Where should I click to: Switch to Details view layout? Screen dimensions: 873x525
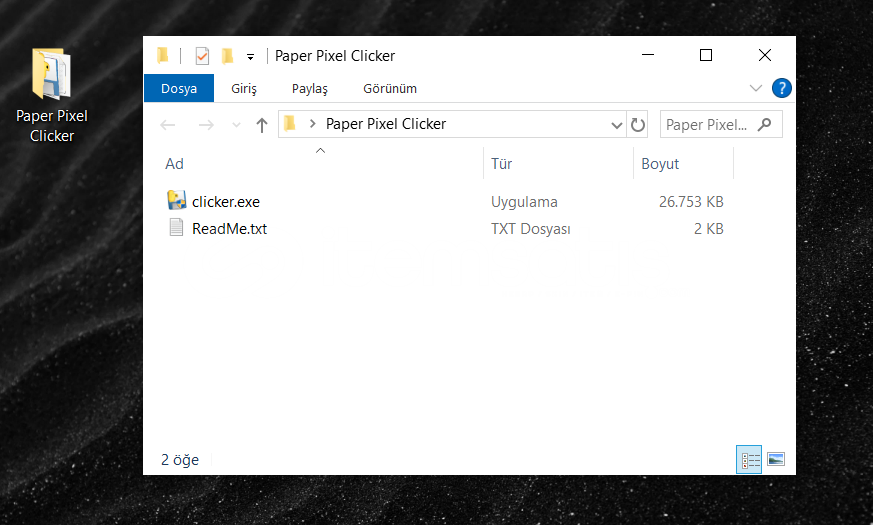[748, 459]
